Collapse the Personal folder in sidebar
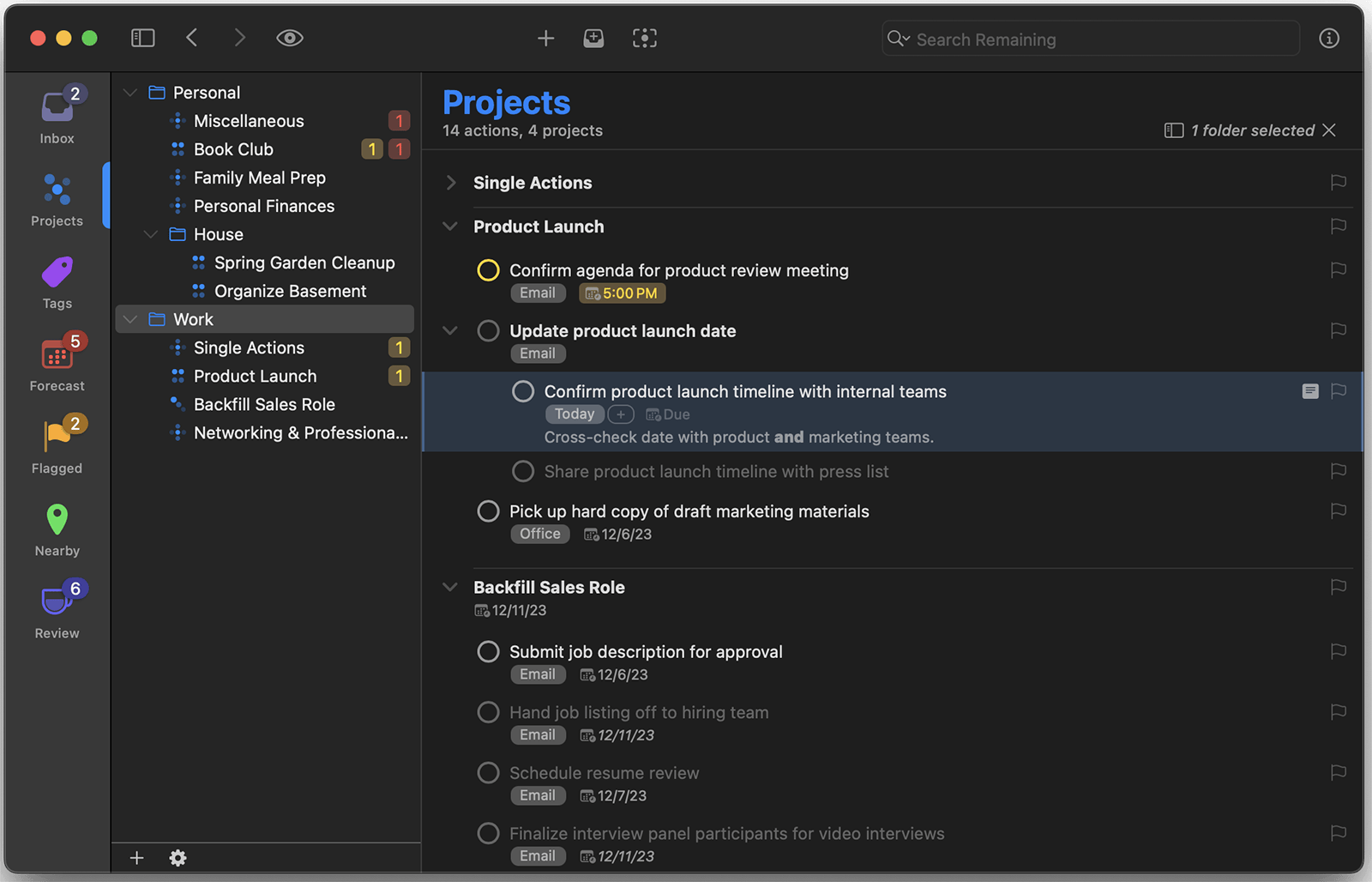1372x882 pixels. click(x=130, y=93)
